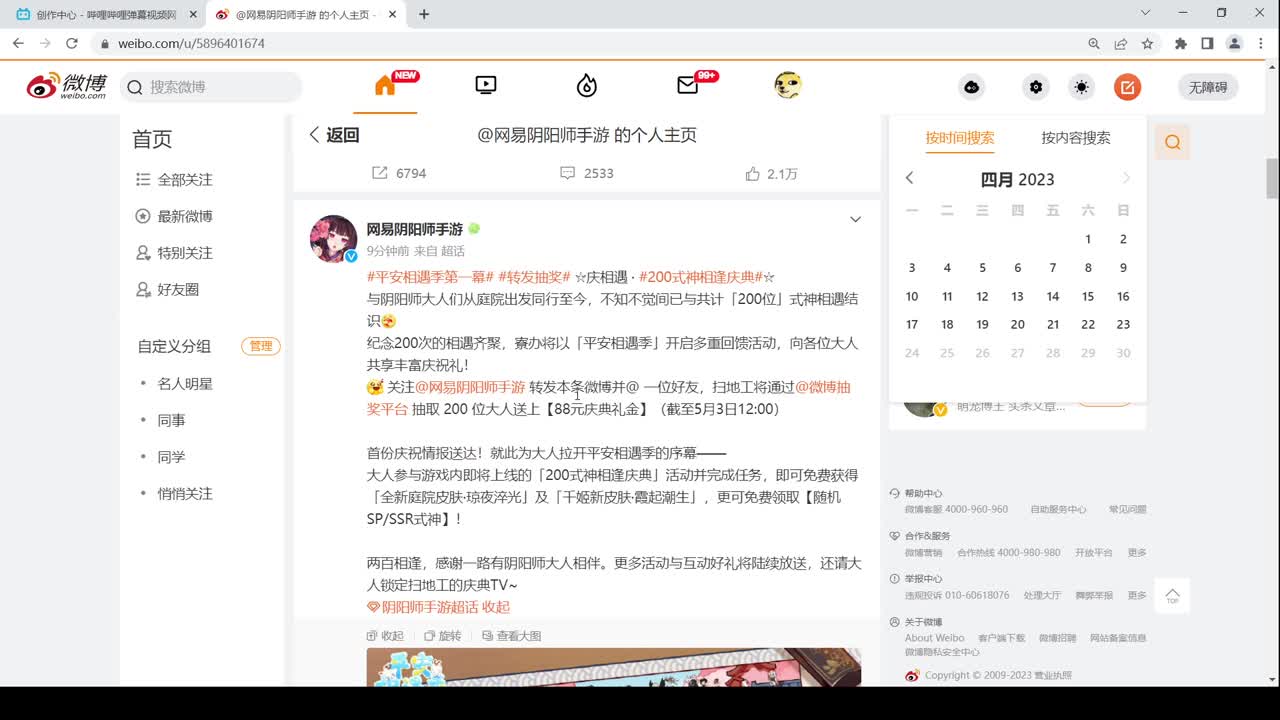Click the 管理 button for custom groups

(261, 346)
